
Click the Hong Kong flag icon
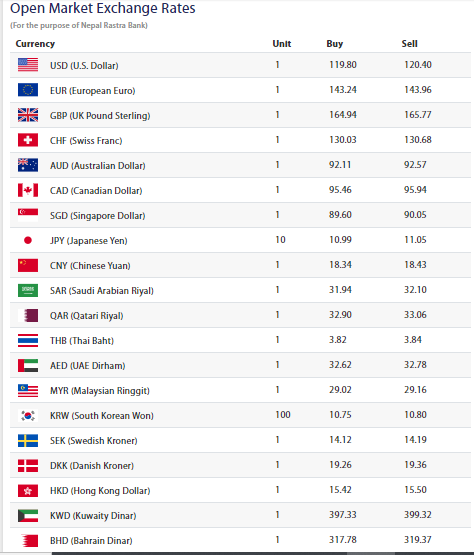(x=28, y=490)
